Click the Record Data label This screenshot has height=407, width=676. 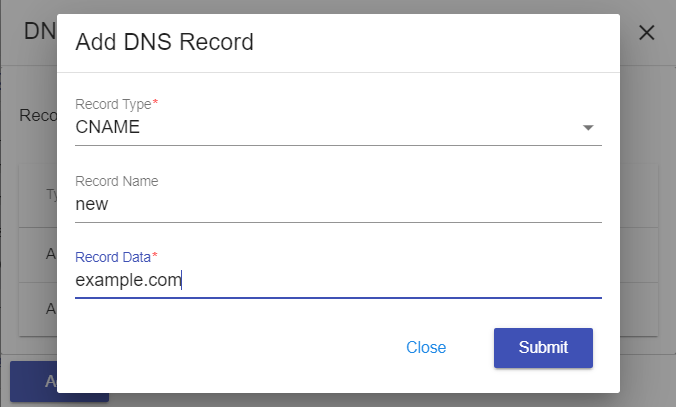[111, 258]
